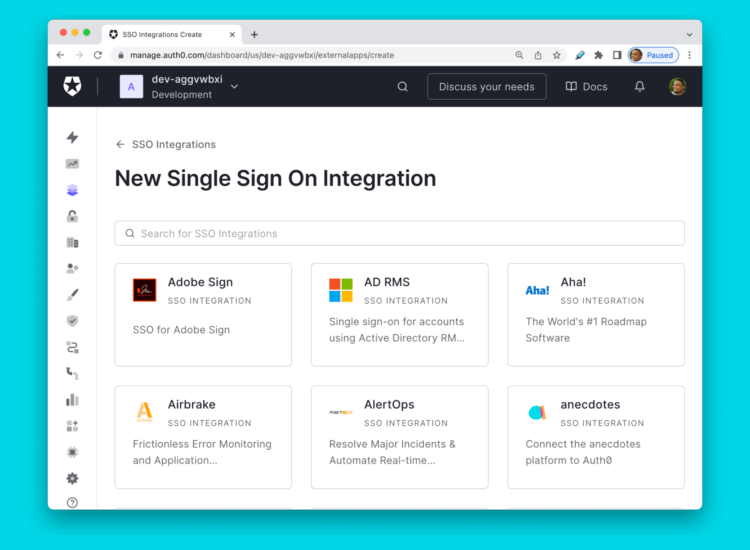The image size is (750, 550).
Task: Open the Authentication padlock icon in sidebar
Action: pos(72,216)
